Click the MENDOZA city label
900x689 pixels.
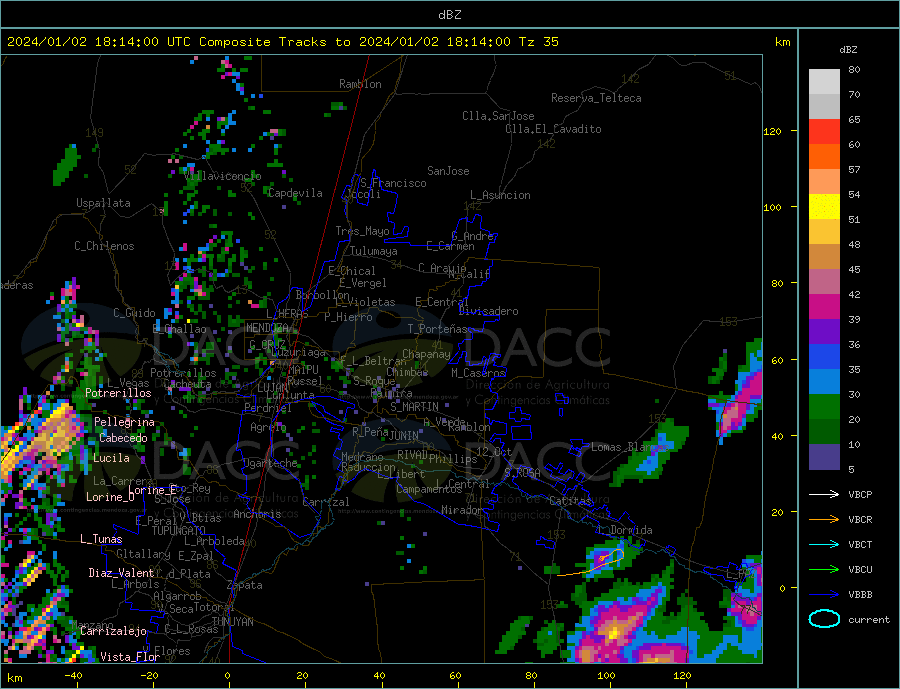pyautogui.click(x=267, y=328)
